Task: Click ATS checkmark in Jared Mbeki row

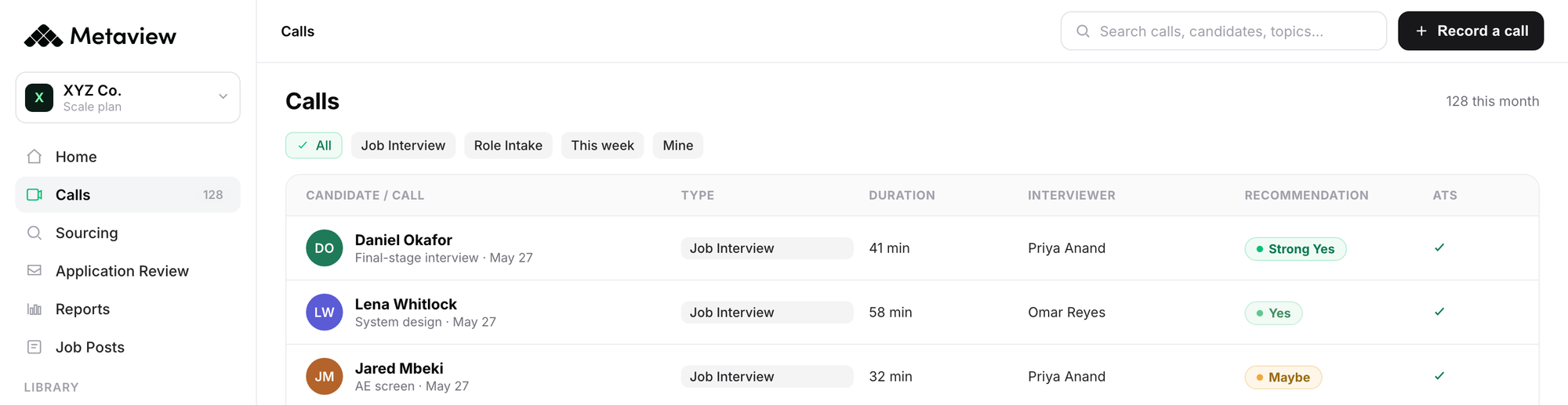Action: pos(1439,376)
